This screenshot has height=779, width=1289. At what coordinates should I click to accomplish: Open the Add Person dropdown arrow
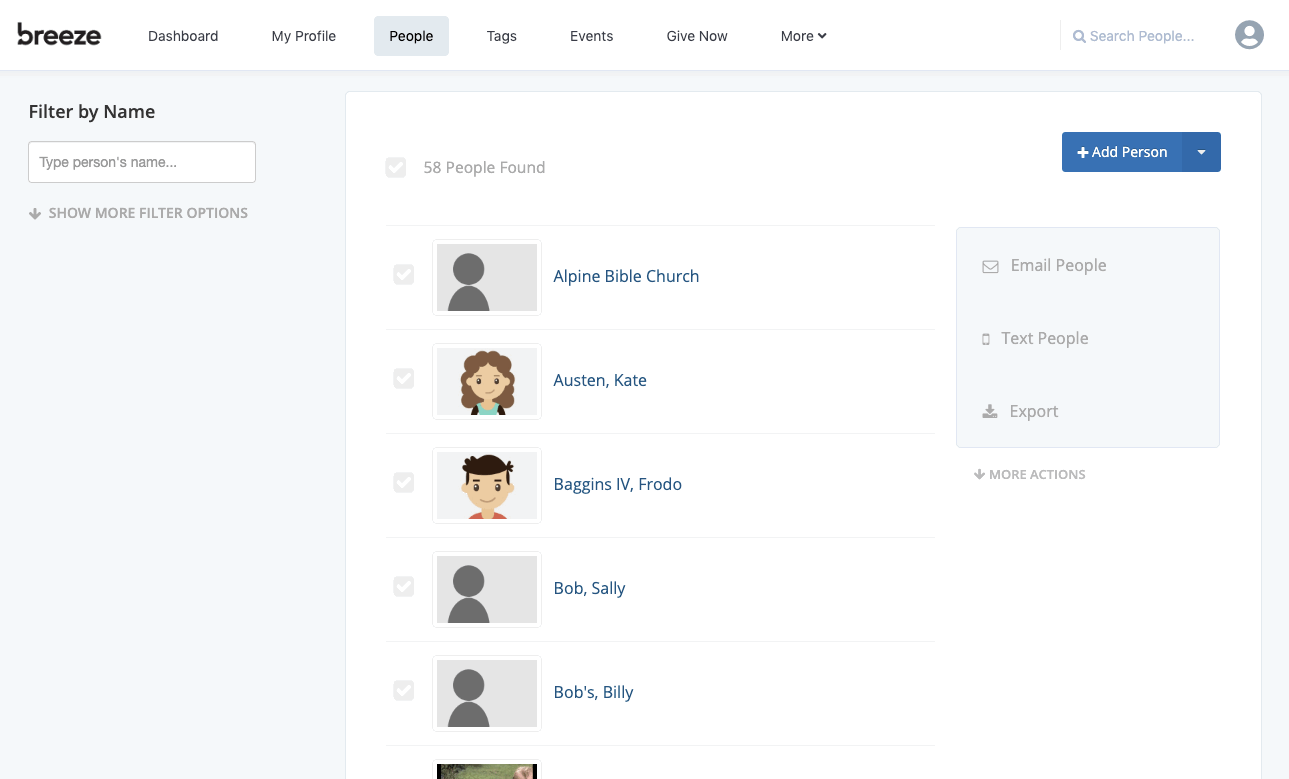(1201, 152)
